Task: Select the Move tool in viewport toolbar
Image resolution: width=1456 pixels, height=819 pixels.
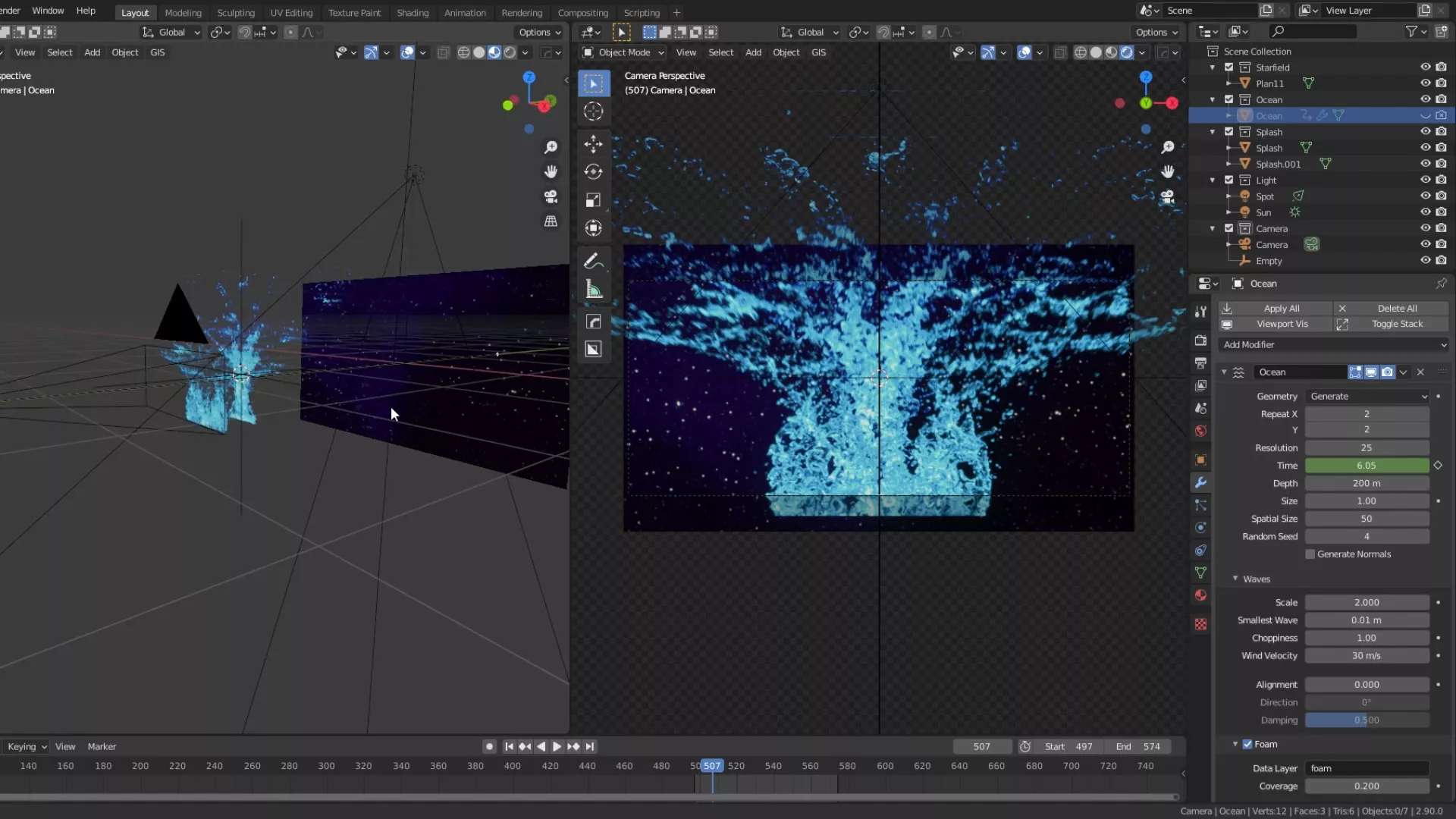Action: click(x=593, y=144)
